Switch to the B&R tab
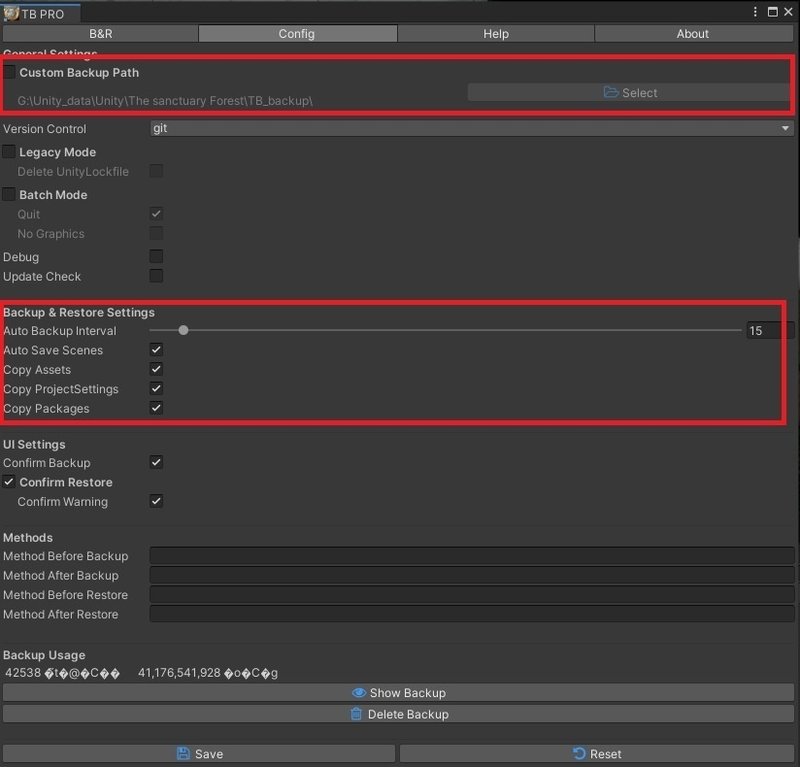The width and height of the screenshot is (800, 767). 101,34
